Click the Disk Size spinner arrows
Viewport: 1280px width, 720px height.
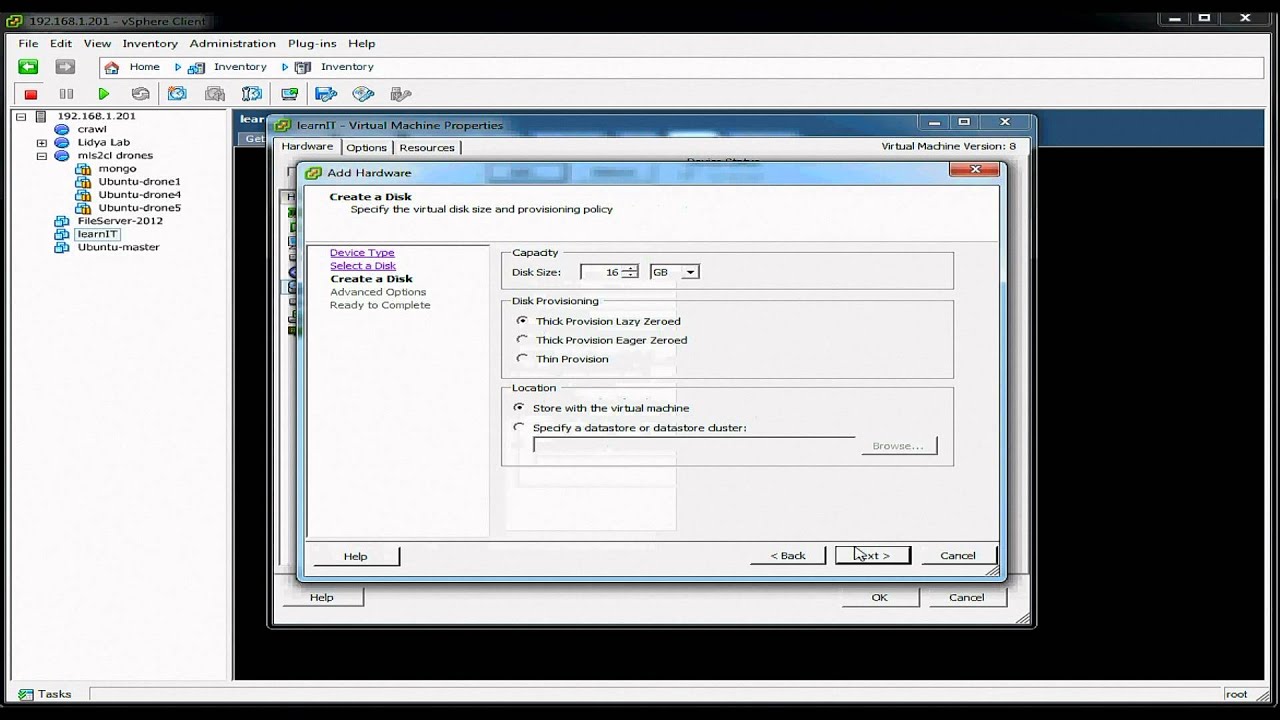[x=630, y=272]
